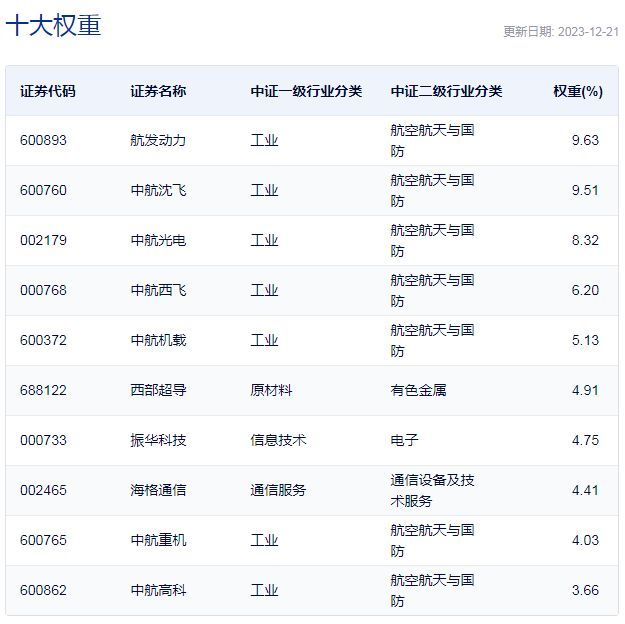Select stock name 中航沈飞
625x624 pixels.
tap(158, 190)
